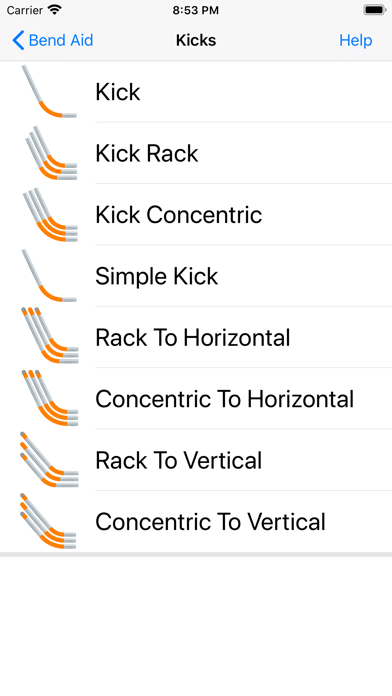
Task: Select Rack To Vertical row label
Action: (x=178, y=460)
